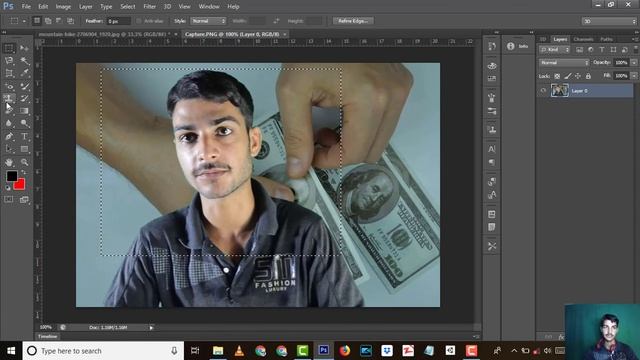Hide Layer 0 with the eye icon
The height and width of the screenshot is (360, 640).
[x=543, y=91]
